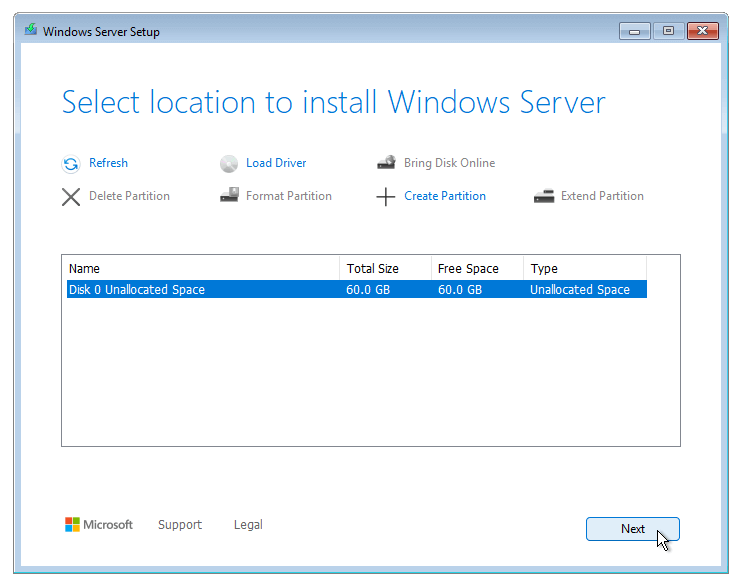This screenshot has height=582, width=738.
Task: Click the Load Driver disc icon
Action: click(229, 164)
